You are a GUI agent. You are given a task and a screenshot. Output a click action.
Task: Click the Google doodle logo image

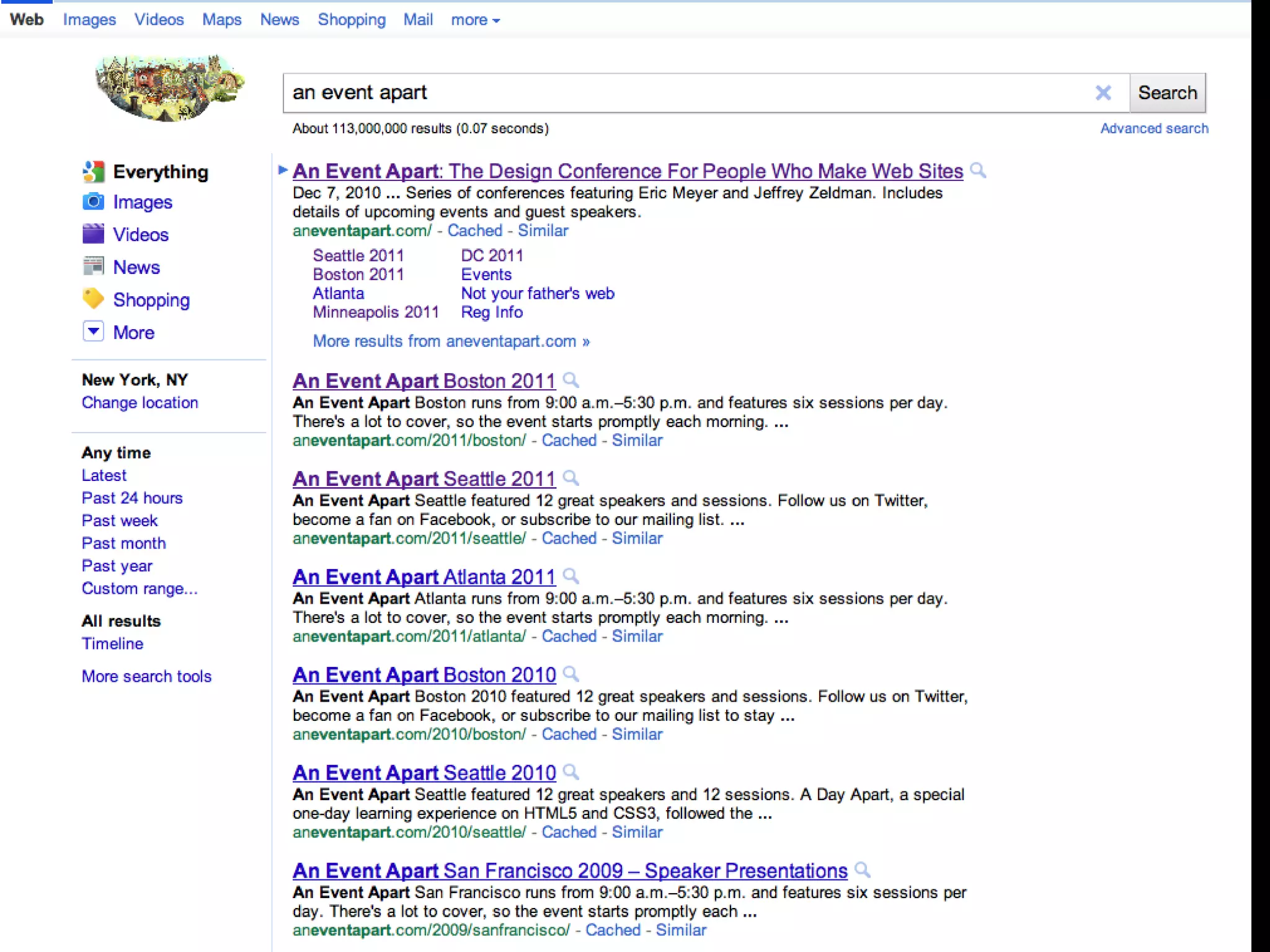[169, 88]
